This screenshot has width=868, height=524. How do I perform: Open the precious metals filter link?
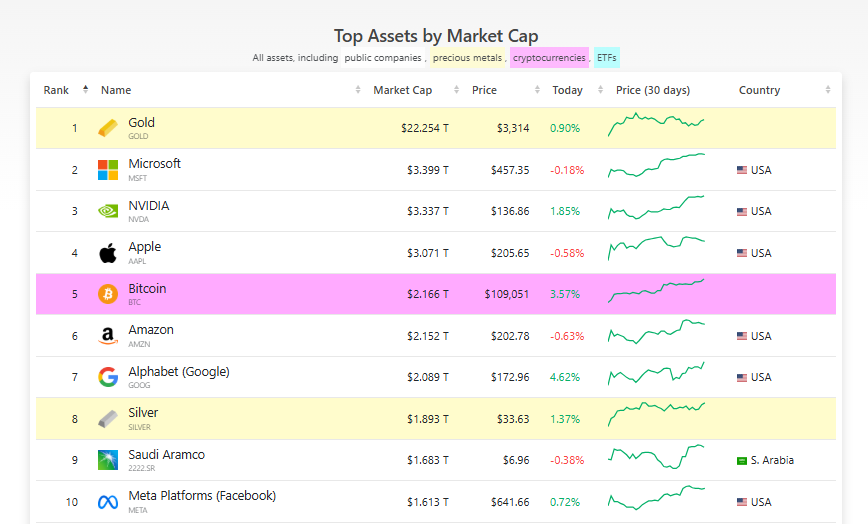[x=467, y=58]
